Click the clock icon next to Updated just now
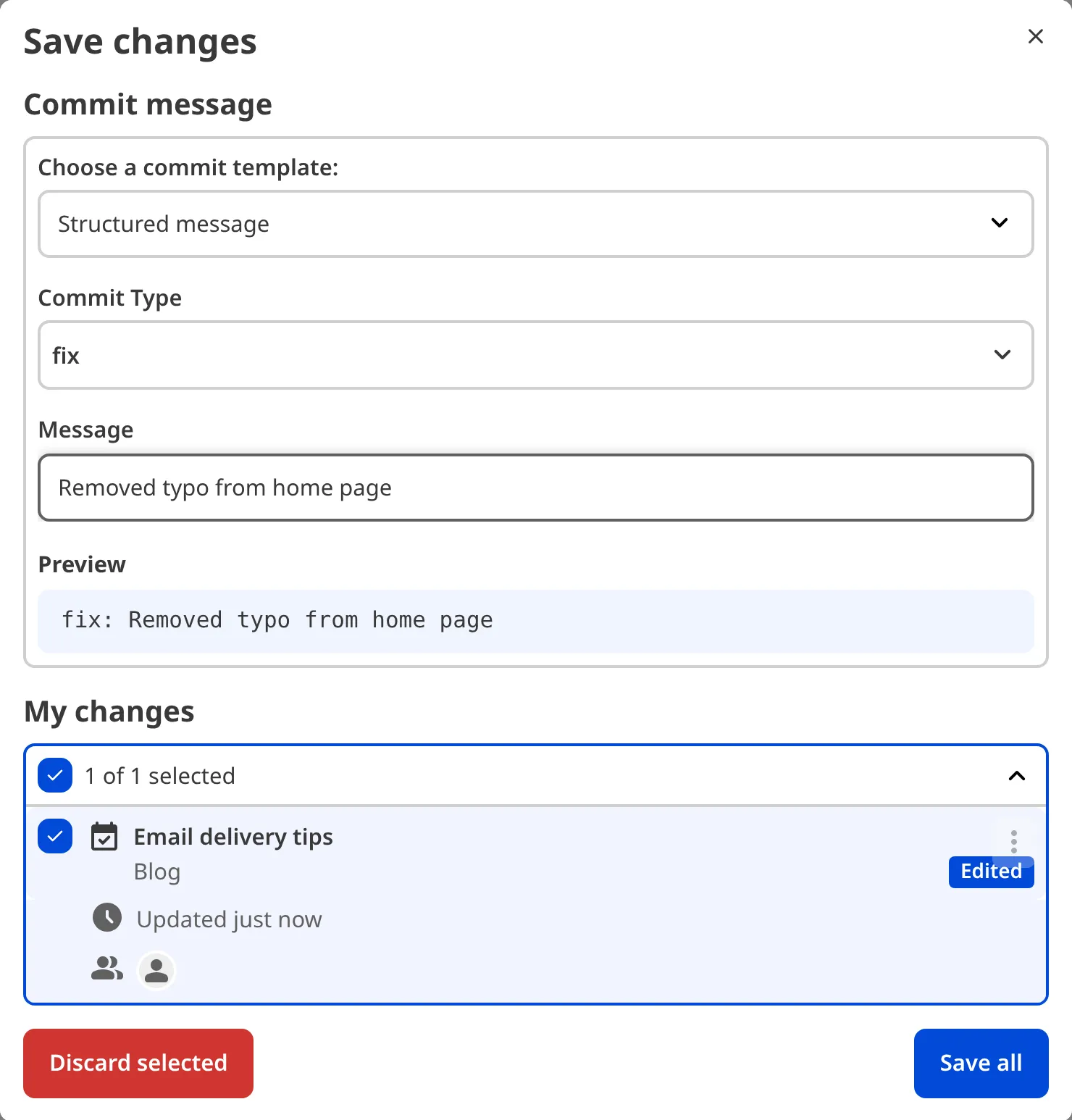 [107, 918]
